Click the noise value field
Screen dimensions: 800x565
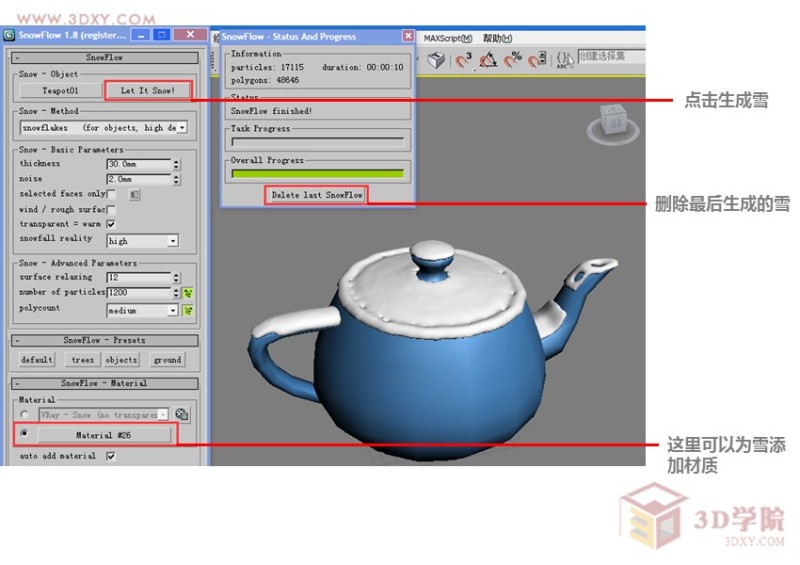coord(139,179)
